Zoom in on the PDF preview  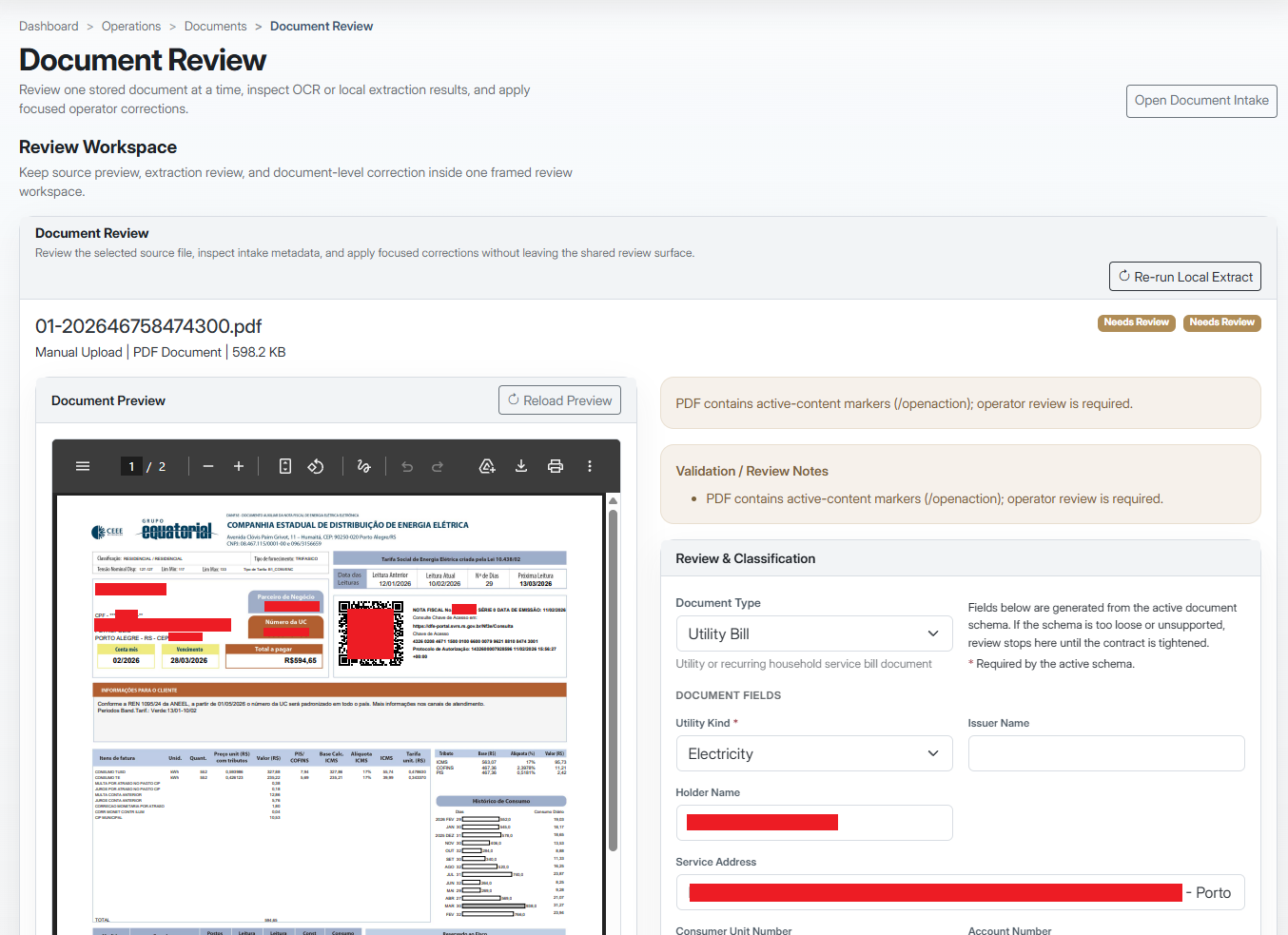[239, 466]
